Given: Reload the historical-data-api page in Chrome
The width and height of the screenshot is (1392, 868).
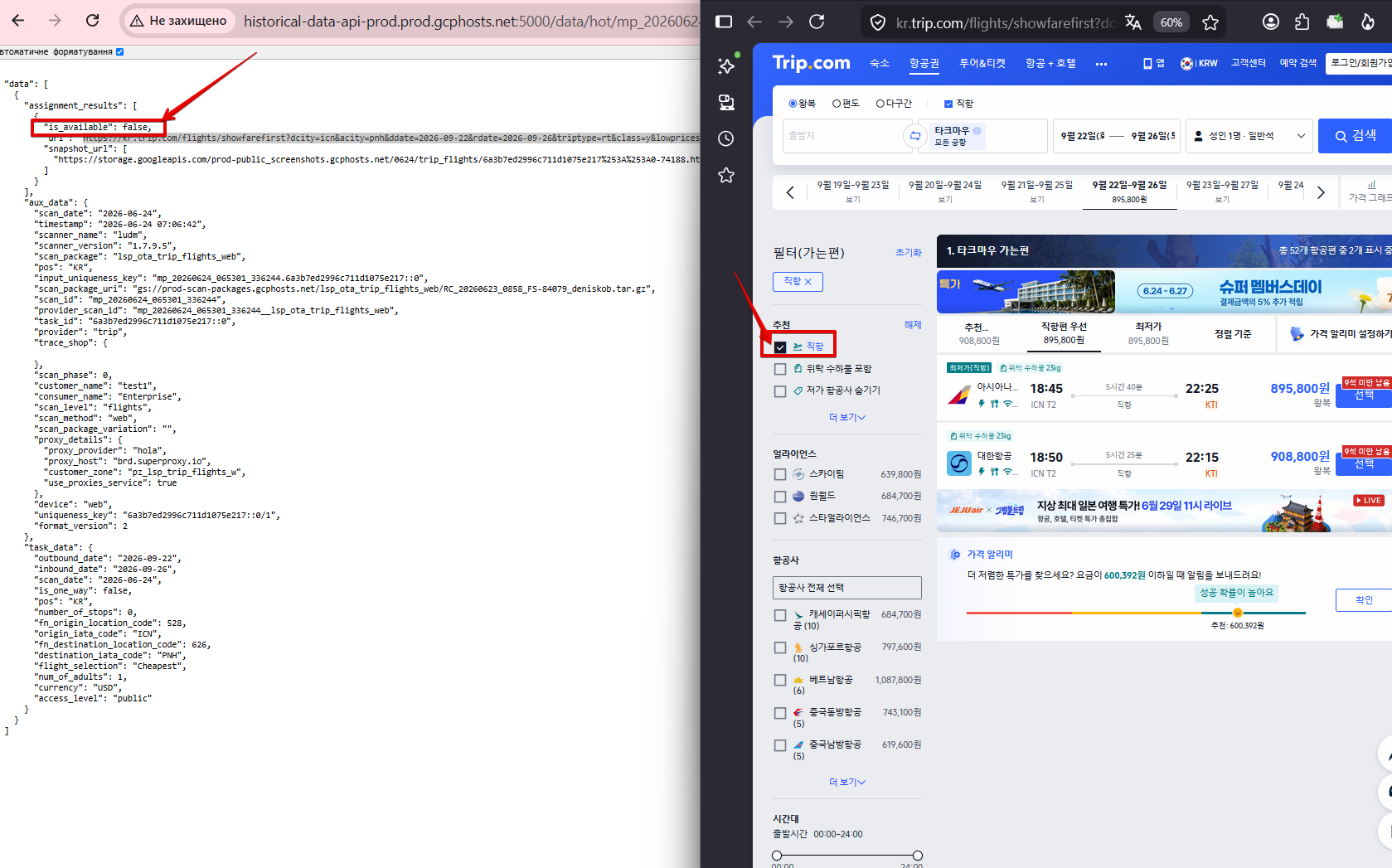Looking at the screenshot, I should point(93,20).
